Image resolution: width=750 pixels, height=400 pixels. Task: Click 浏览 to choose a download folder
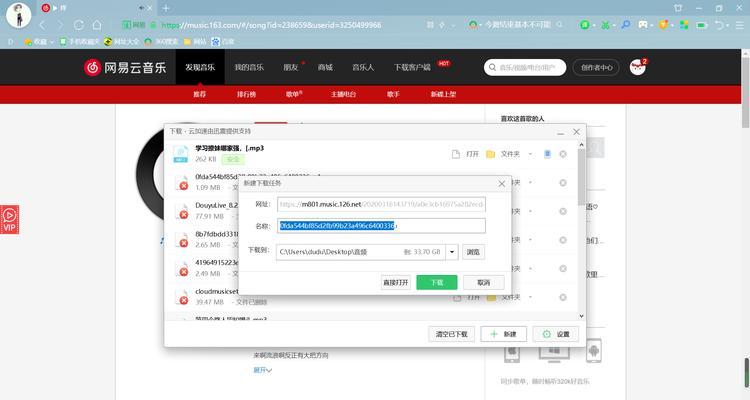473,252
